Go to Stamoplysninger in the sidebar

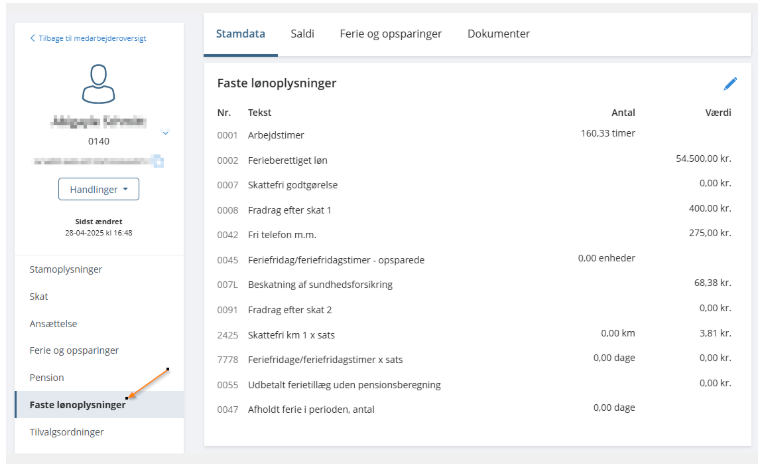pyautogui.click(x=66, y=269)
